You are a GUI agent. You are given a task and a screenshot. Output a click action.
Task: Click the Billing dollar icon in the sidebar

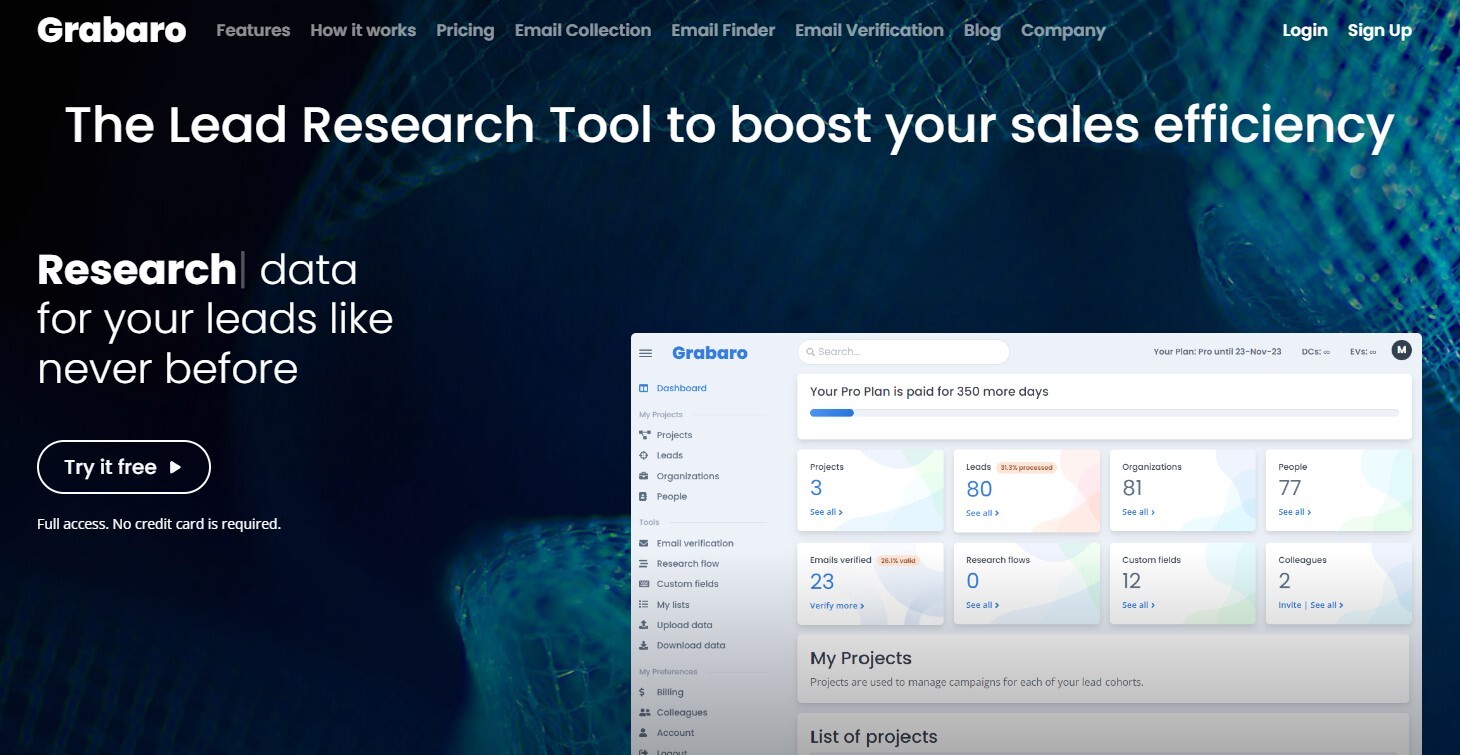click(643, 692)
